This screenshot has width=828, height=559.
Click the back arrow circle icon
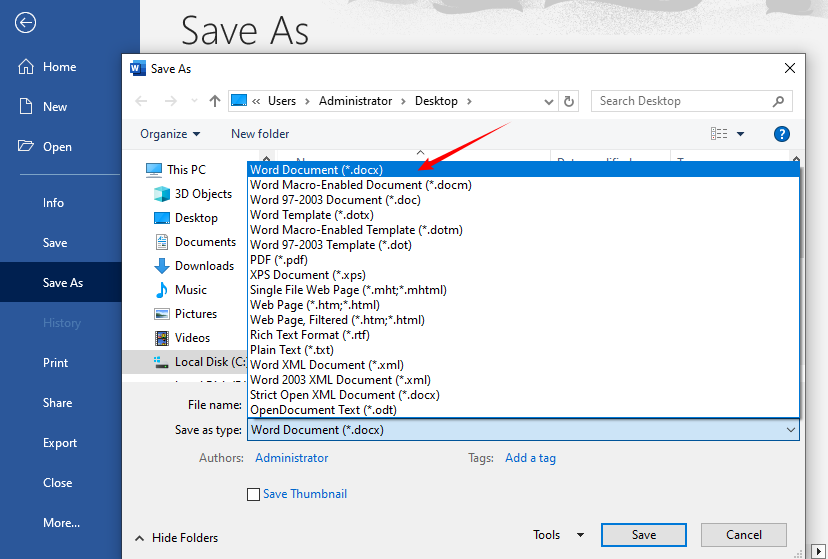(25, 23)
